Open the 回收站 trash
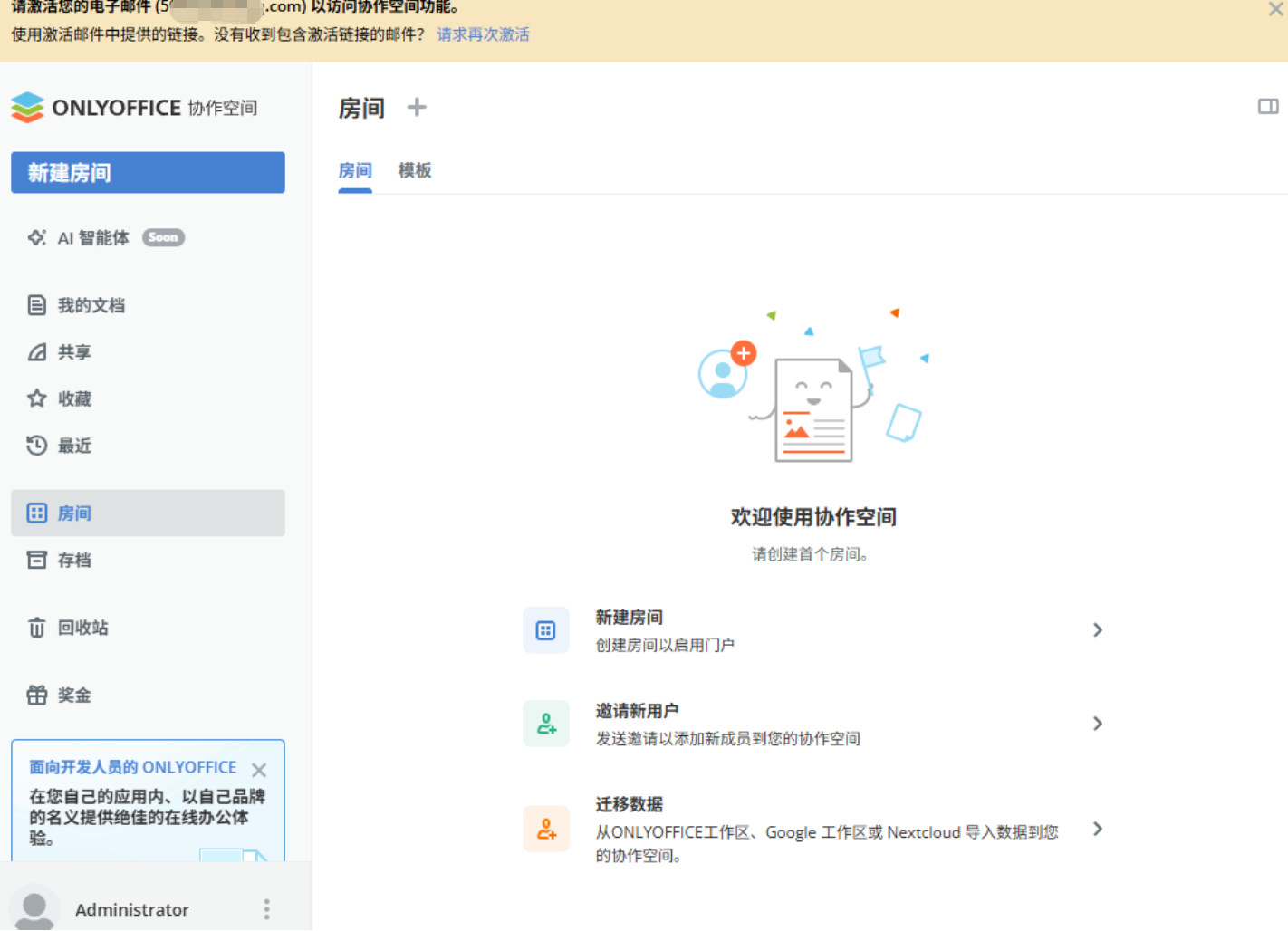The height and width of the screenshot is (931, 1288). [x=82, y=628]
